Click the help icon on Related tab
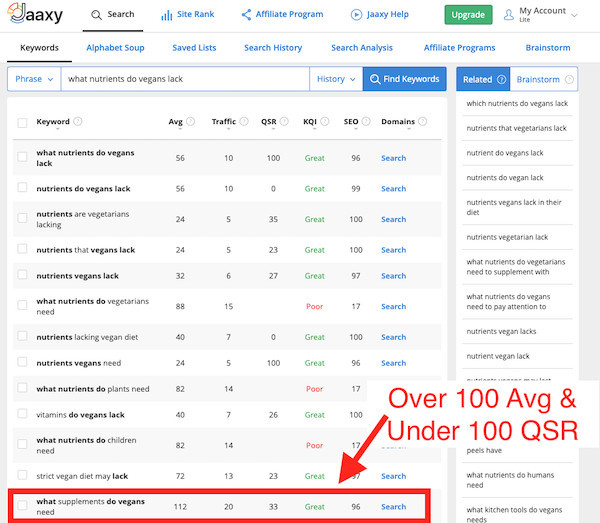 point(501,79)
